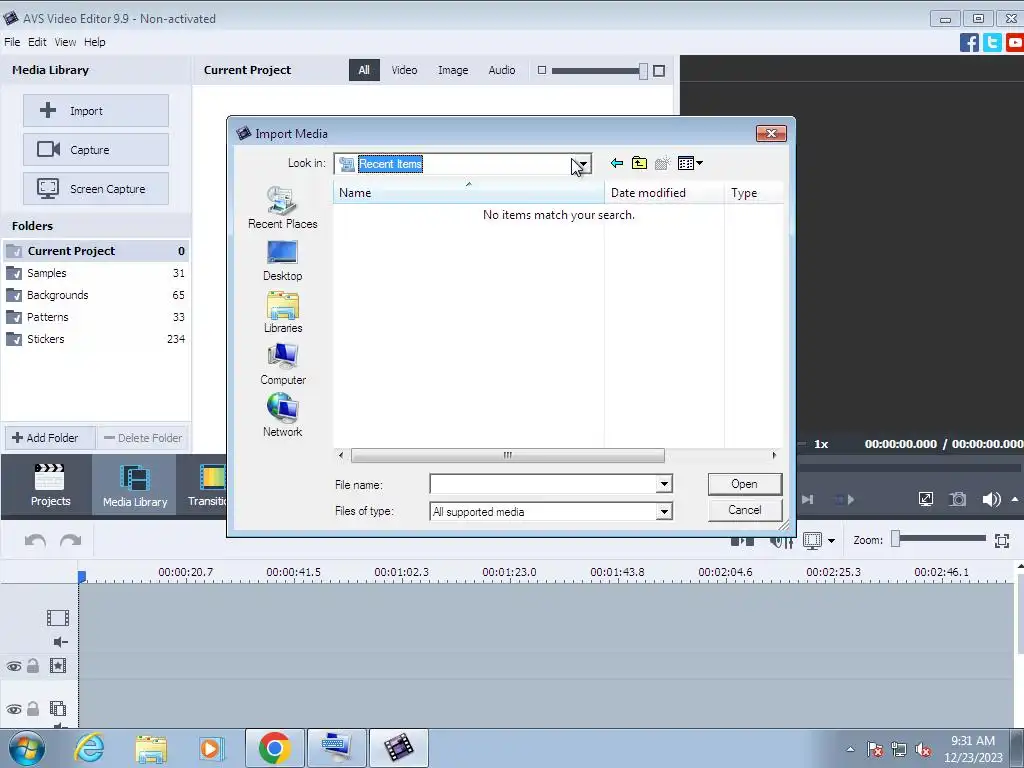Select Libraries in the places bar
This screenshot has width=1024, height=768.
[x=282, y=312]
